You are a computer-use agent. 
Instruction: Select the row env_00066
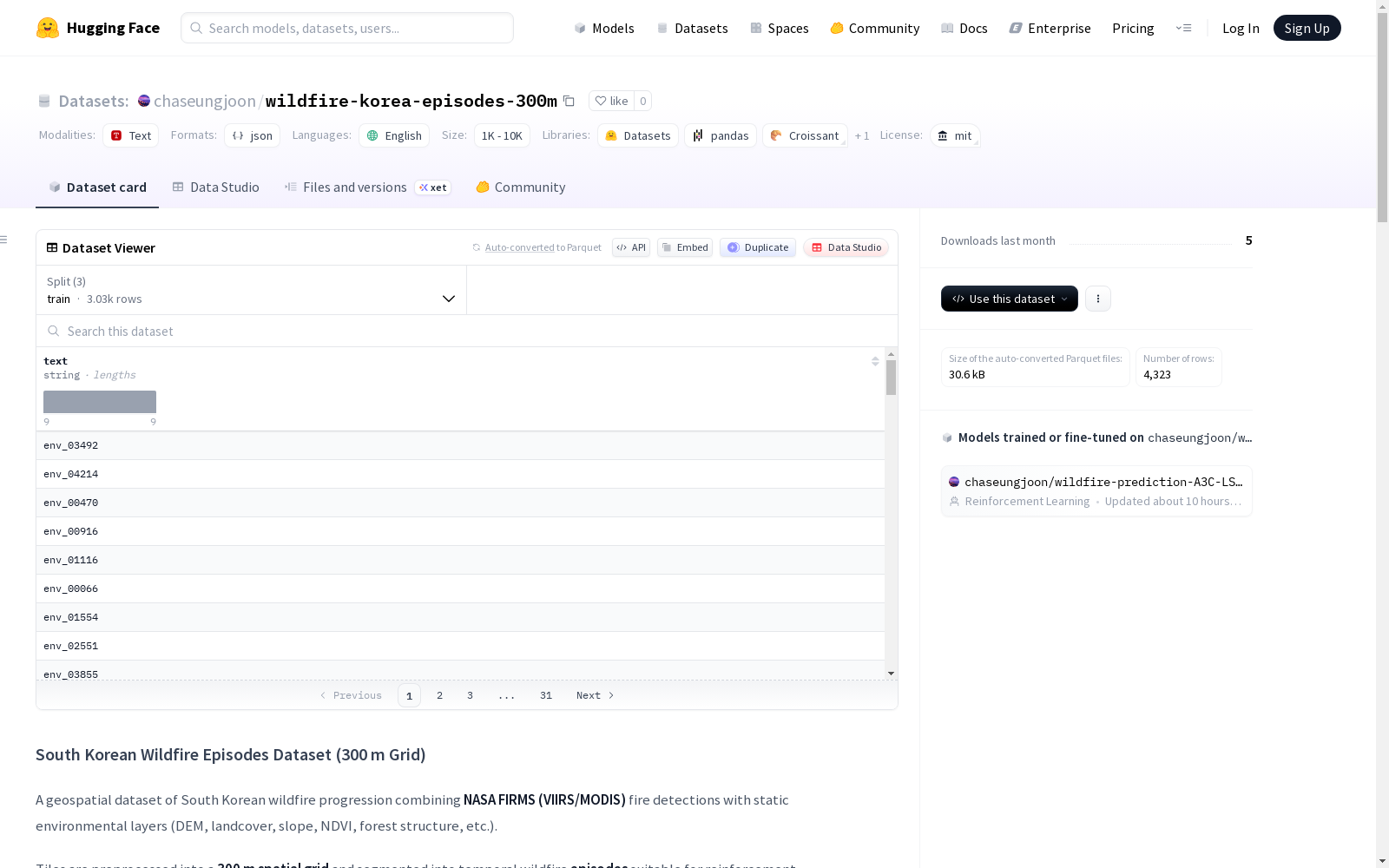point(460,589)
